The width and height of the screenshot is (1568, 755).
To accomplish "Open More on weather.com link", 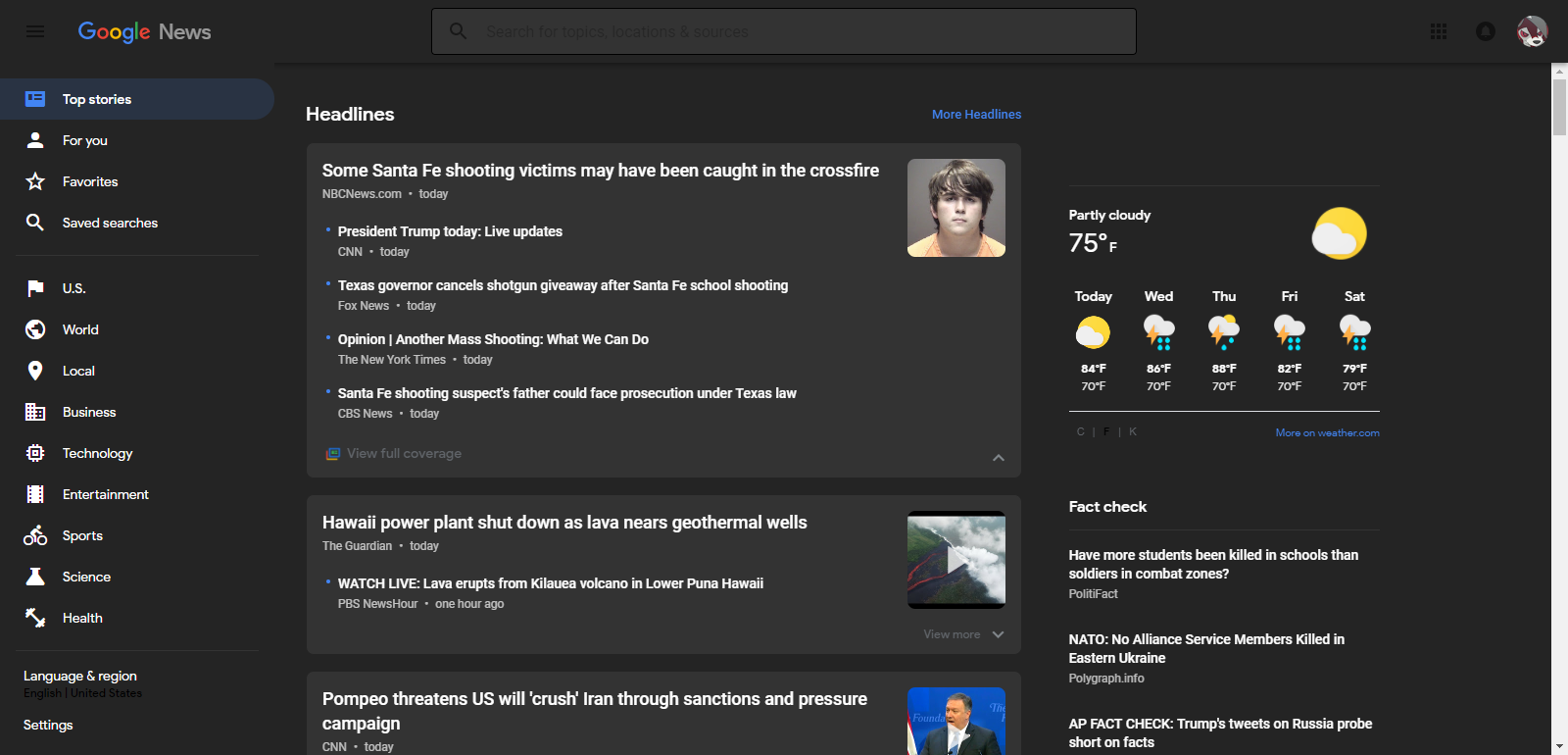I will point(1327,432).
